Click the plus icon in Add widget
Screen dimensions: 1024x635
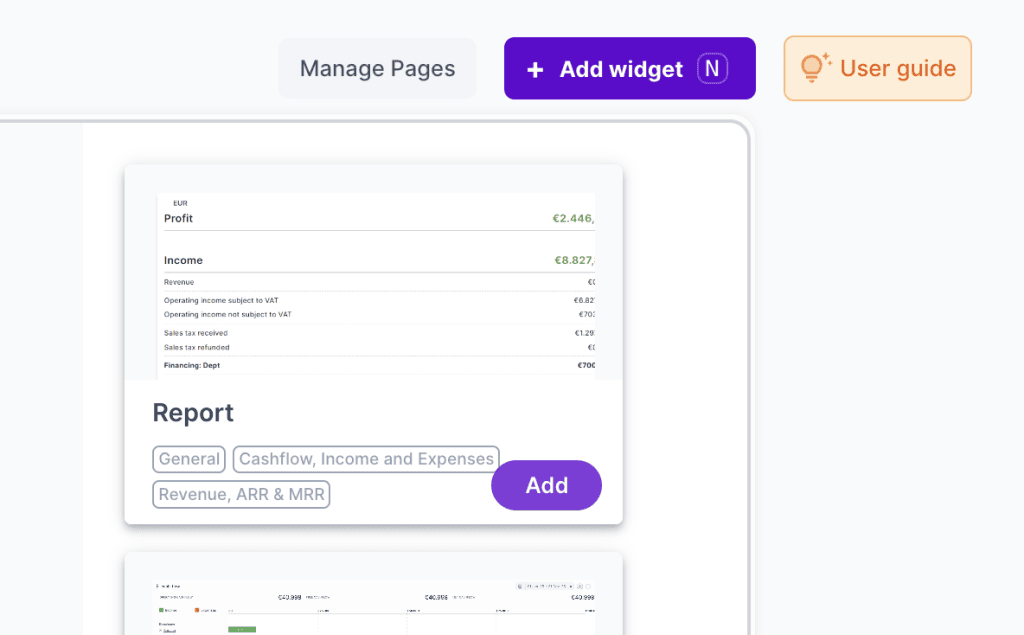point(535,69)
